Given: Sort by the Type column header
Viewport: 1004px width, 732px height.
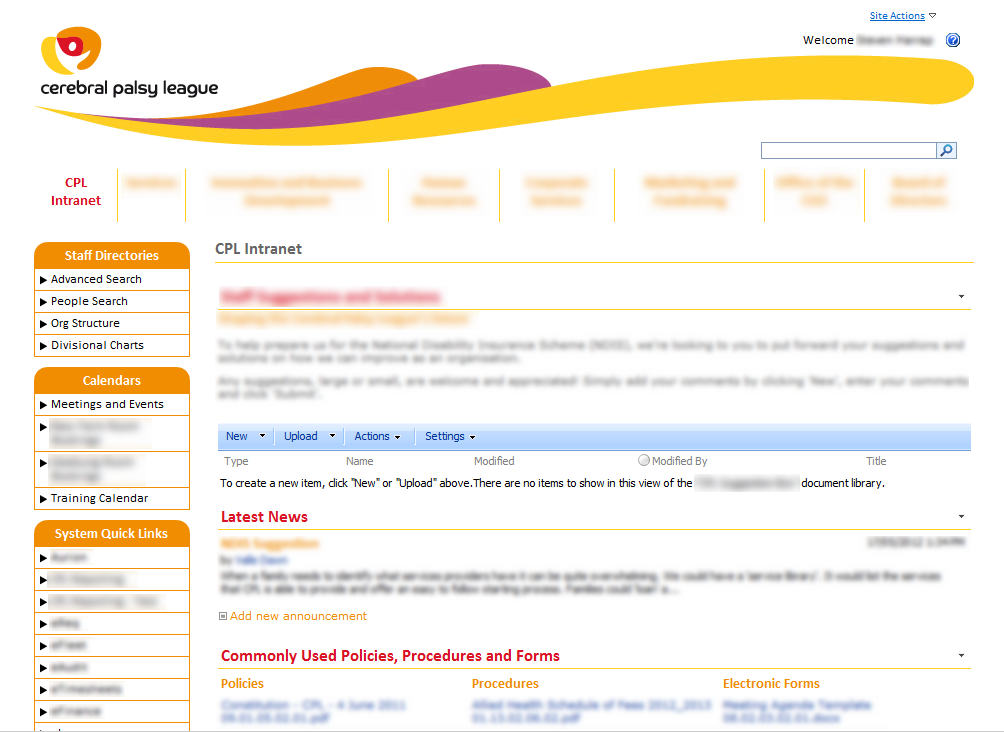Looking at the screenshot, I should (236, 461).
